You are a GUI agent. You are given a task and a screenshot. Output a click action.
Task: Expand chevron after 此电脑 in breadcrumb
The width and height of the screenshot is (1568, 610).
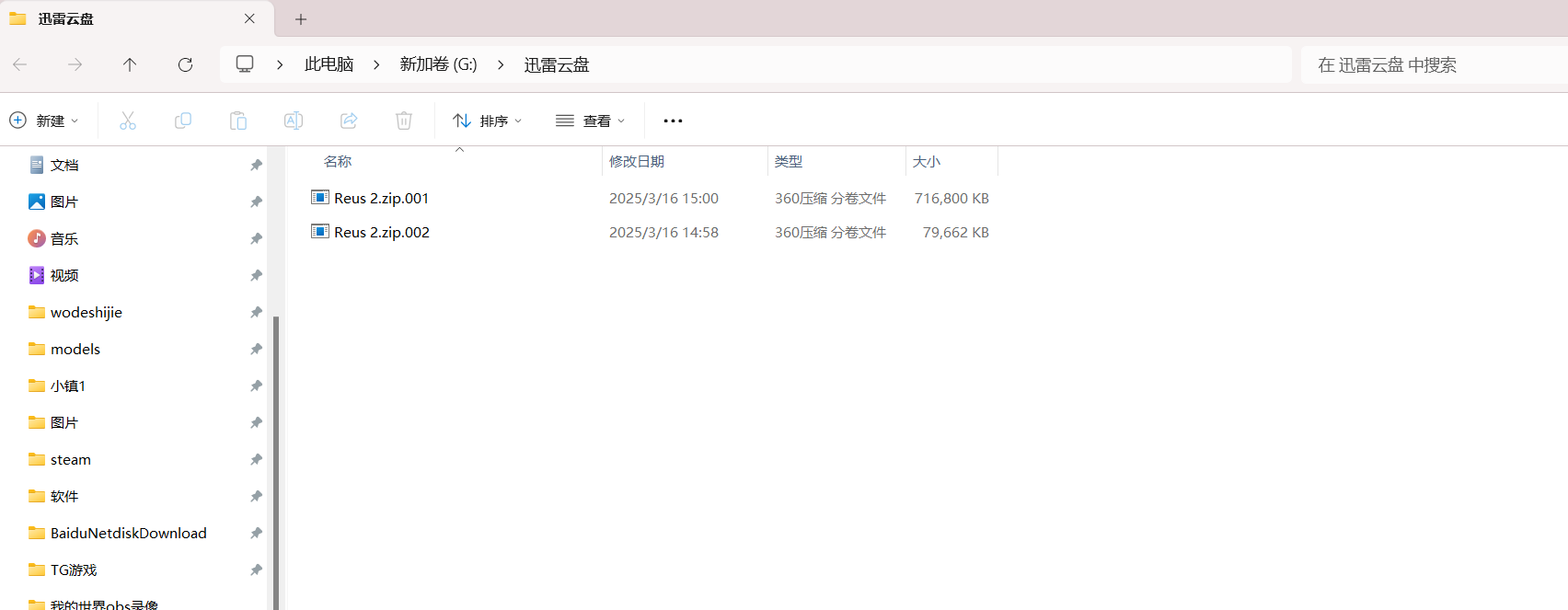[x=376, y=64]
